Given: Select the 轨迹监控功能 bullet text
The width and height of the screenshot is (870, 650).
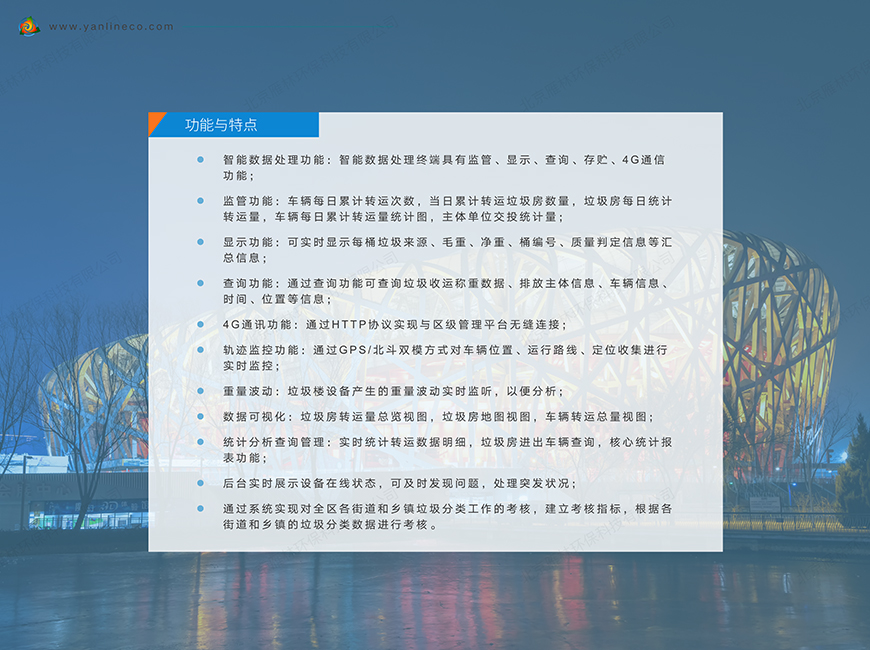Looking at the screenshot, I should (445, 358).
